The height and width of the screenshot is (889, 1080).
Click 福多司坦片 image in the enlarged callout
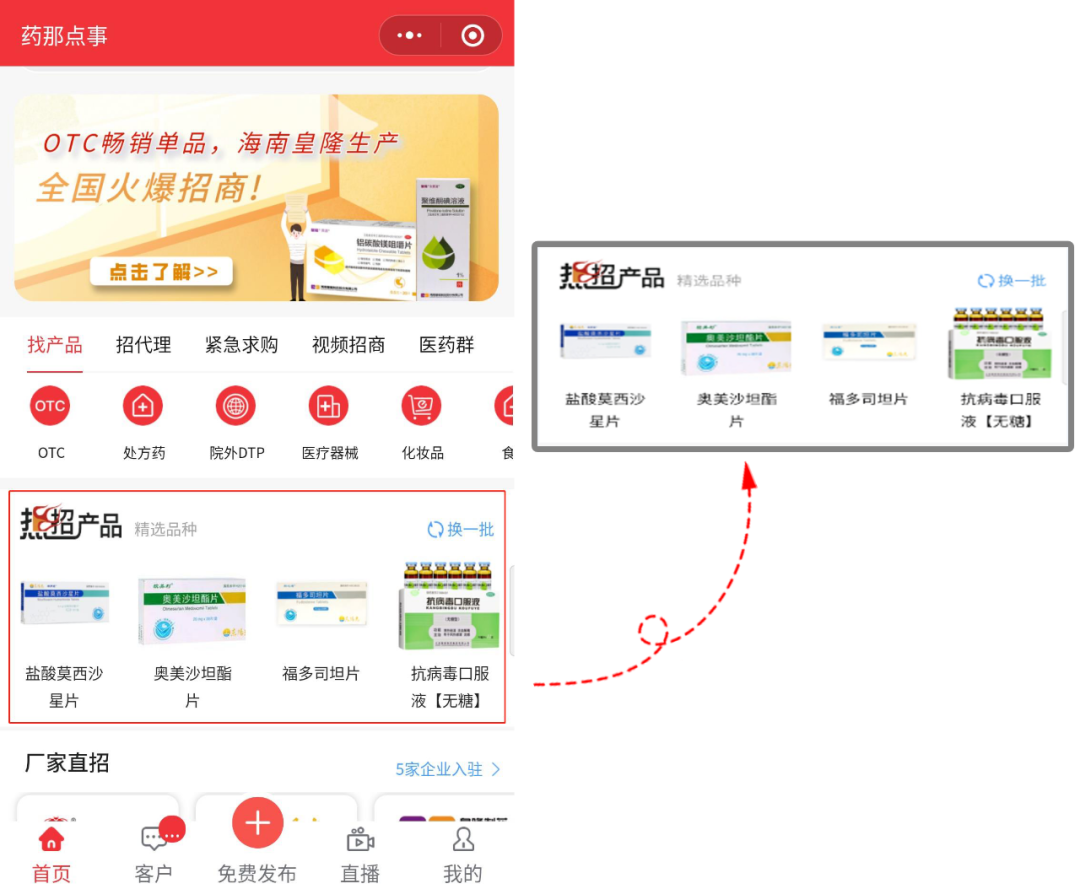pos(869,342)
